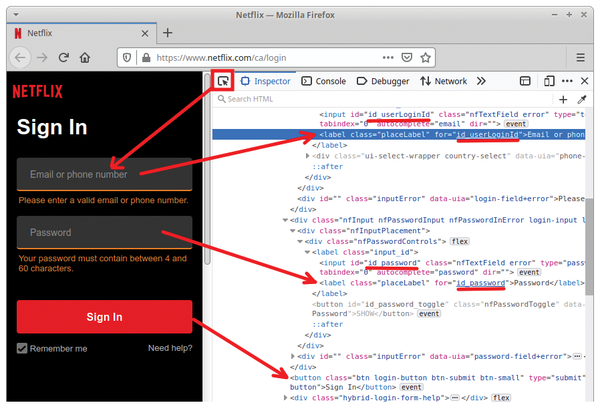This screenshot has height=409, width=600.
Task: Click the HTML inspector vertical scrollbar
Action: (x=590, y=247)
